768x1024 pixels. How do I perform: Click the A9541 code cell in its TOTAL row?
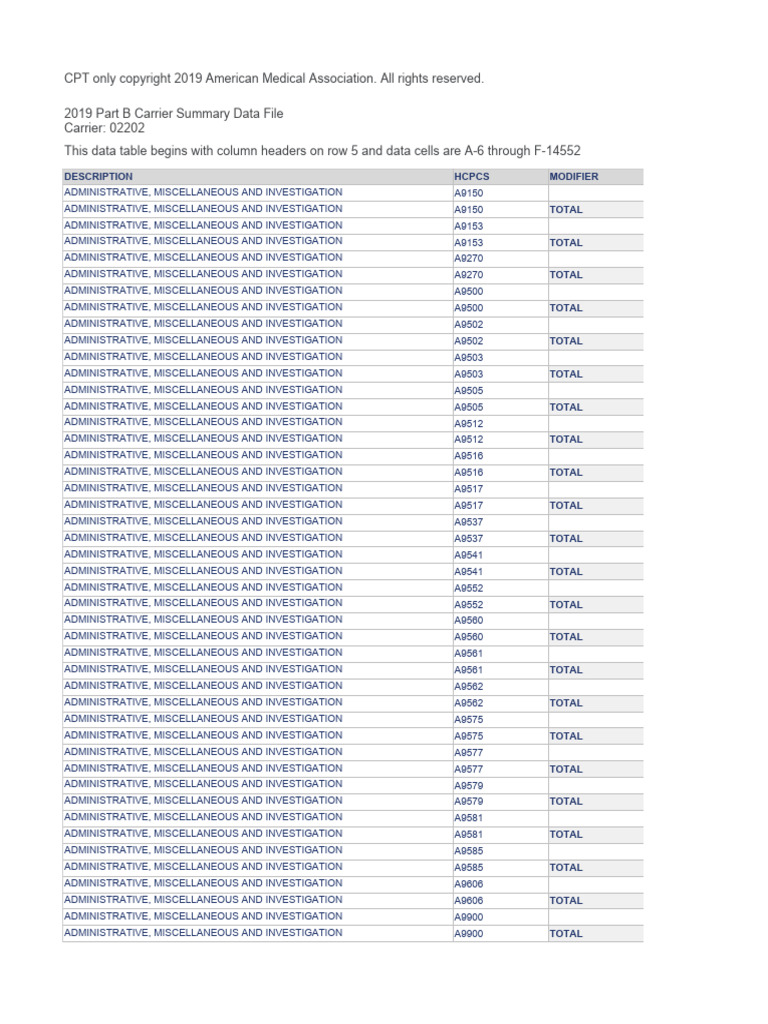point(469,572)
